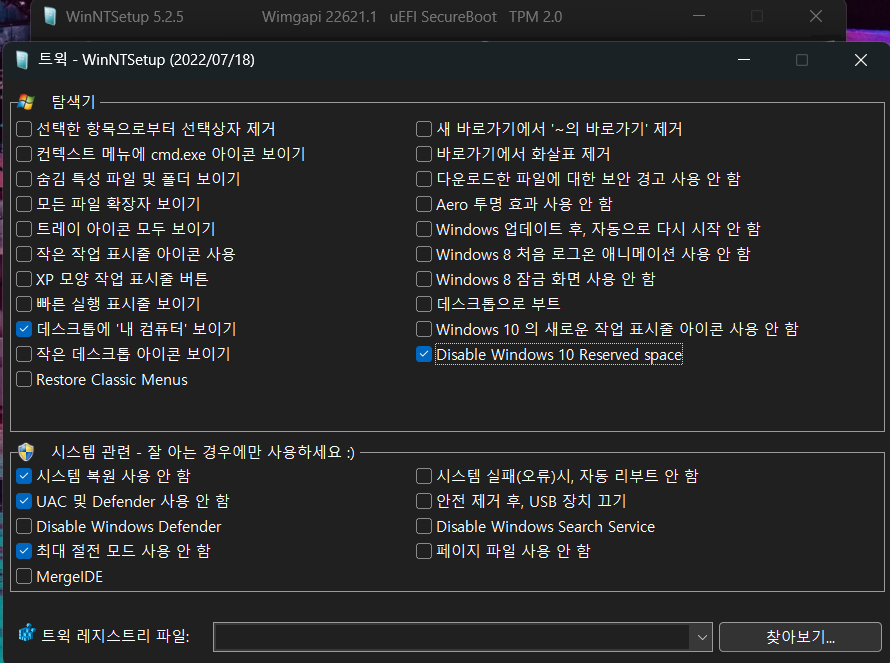The width and height of the screenshot is (890, 663).
Task: Uncheck Disable Windows 10 Reserved space
Action: 424,354
